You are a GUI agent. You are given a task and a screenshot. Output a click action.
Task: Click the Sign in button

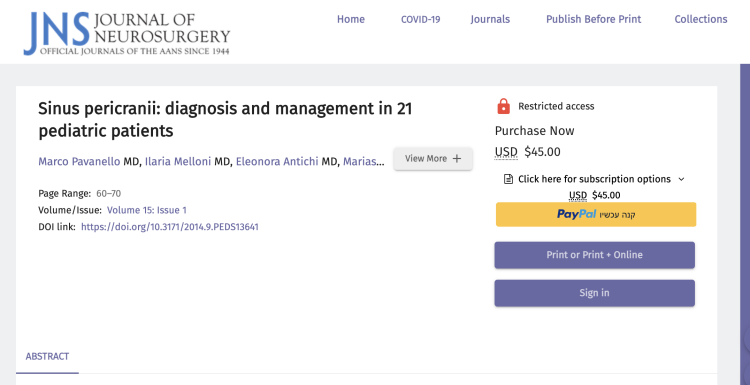click(595, 293)
